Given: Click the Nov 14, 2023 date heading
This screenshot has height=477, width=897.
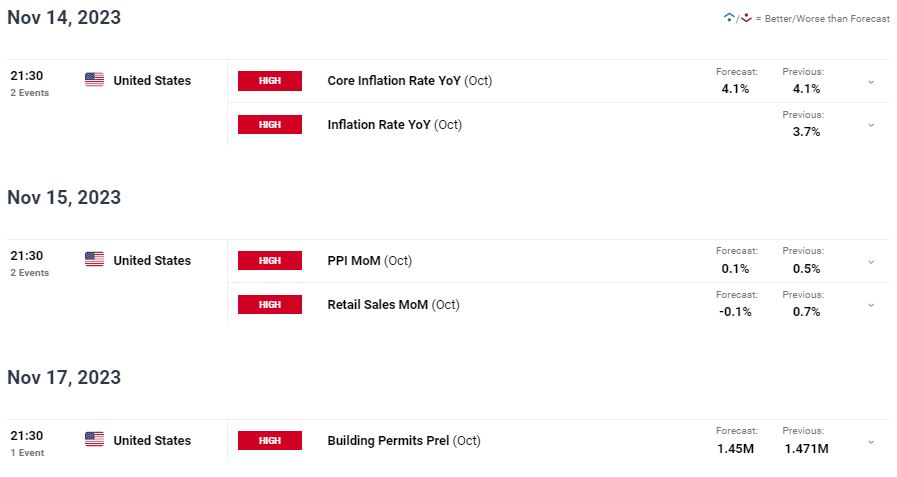Looking at the screenshot, I should pos(64,17).
